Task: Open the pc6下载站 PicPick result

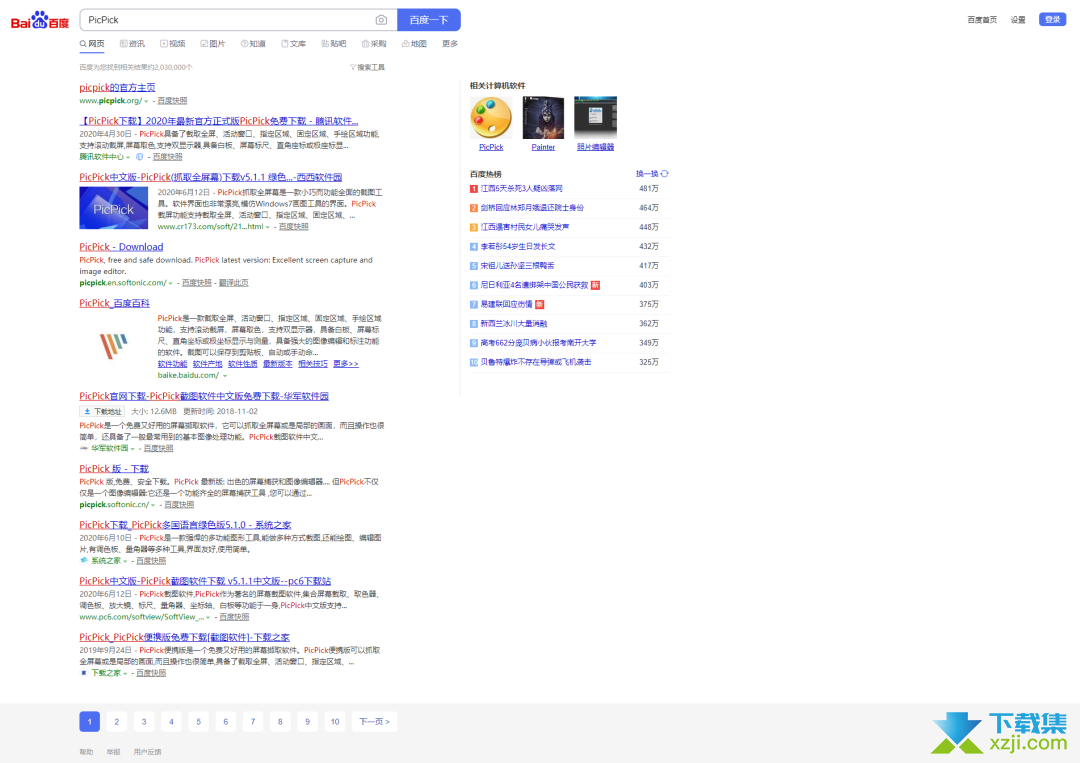Action: click(x=205, y=581)
